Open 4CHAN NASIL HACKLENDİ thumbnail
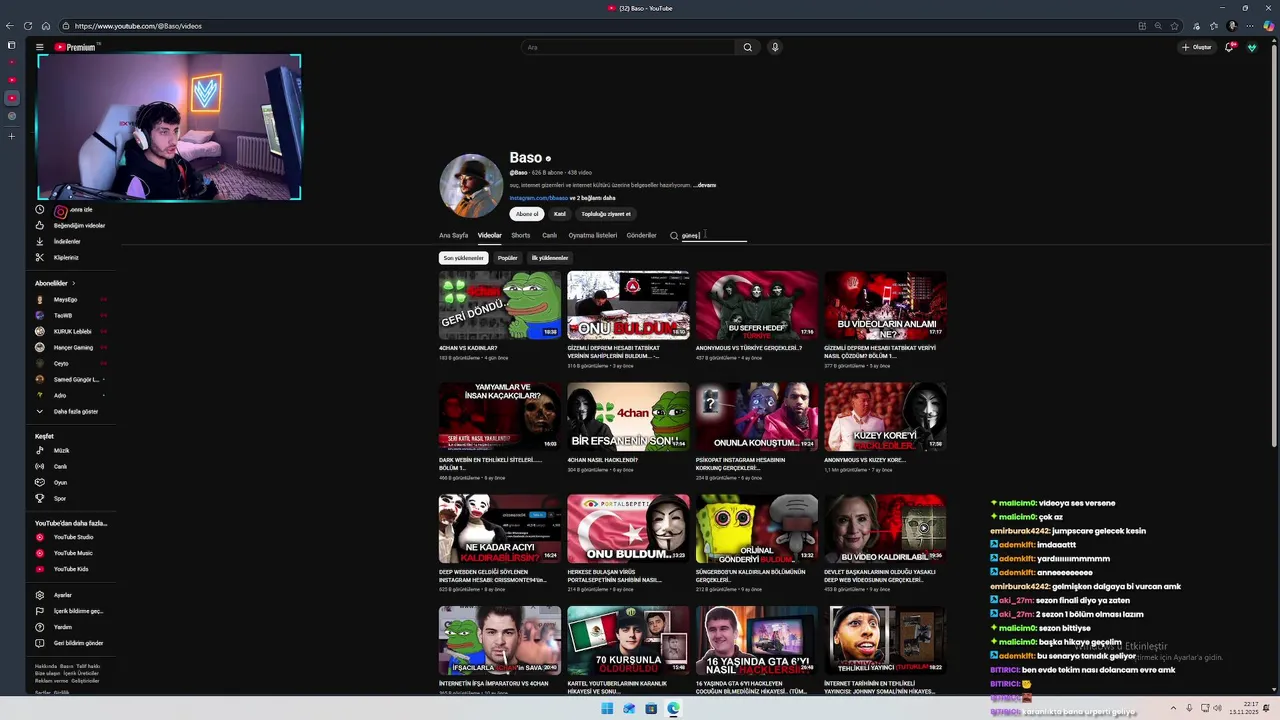This screenshot has width=1280, height=720. click(628, 417)
